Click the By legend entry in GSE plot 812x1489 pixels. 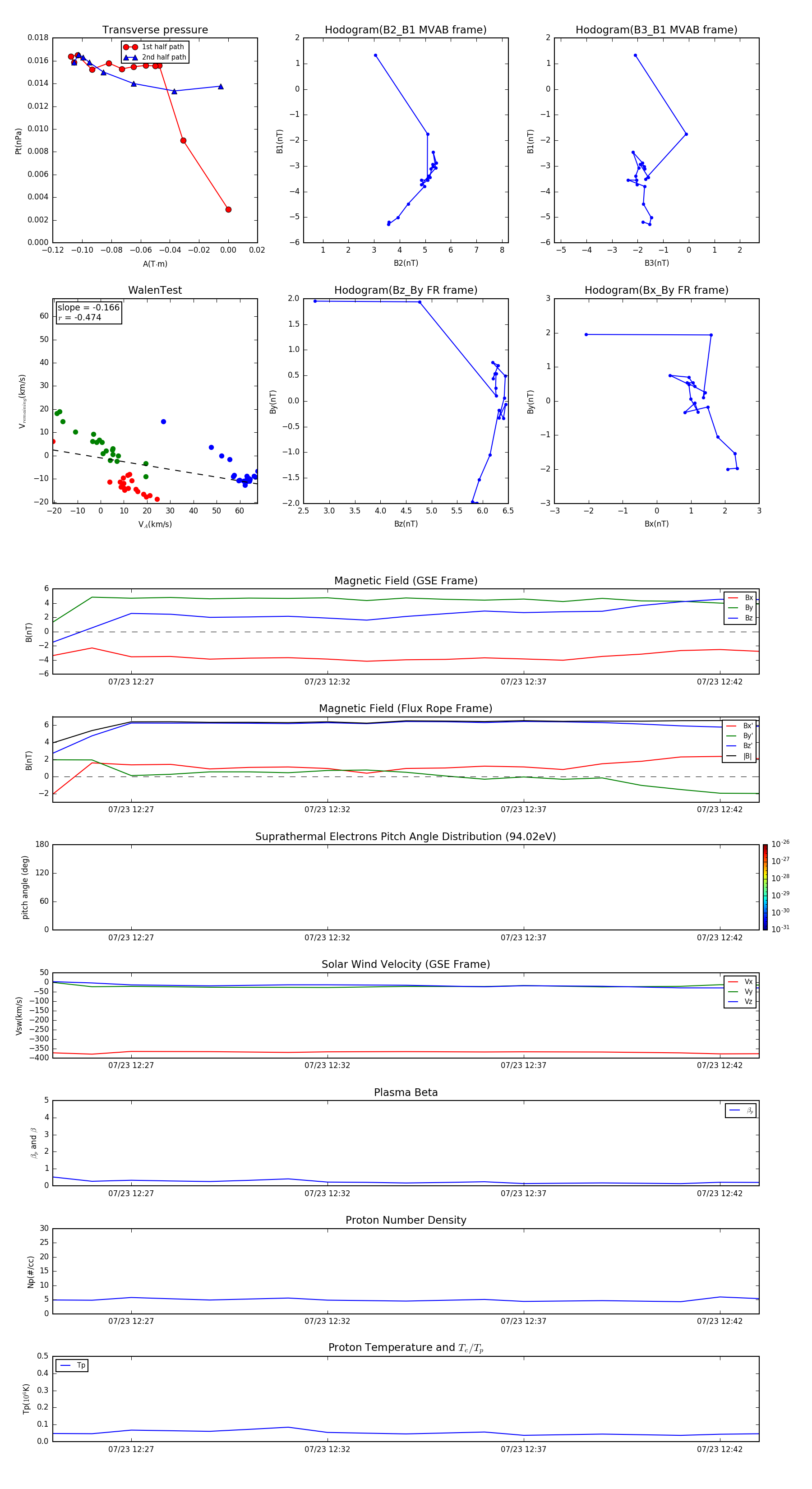[740, 607]
